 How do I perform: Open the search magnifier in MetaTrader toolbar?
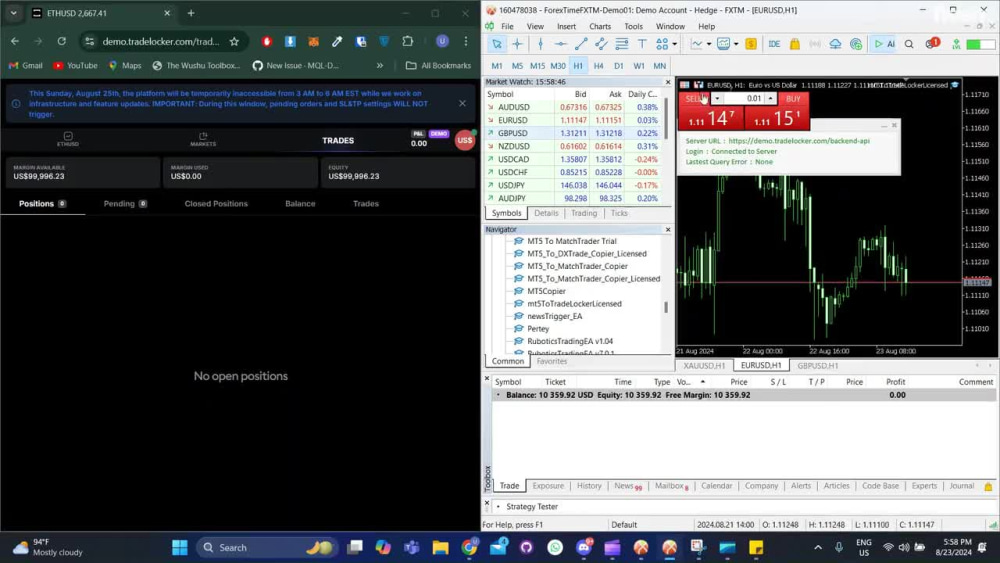[x=909, y=44]
